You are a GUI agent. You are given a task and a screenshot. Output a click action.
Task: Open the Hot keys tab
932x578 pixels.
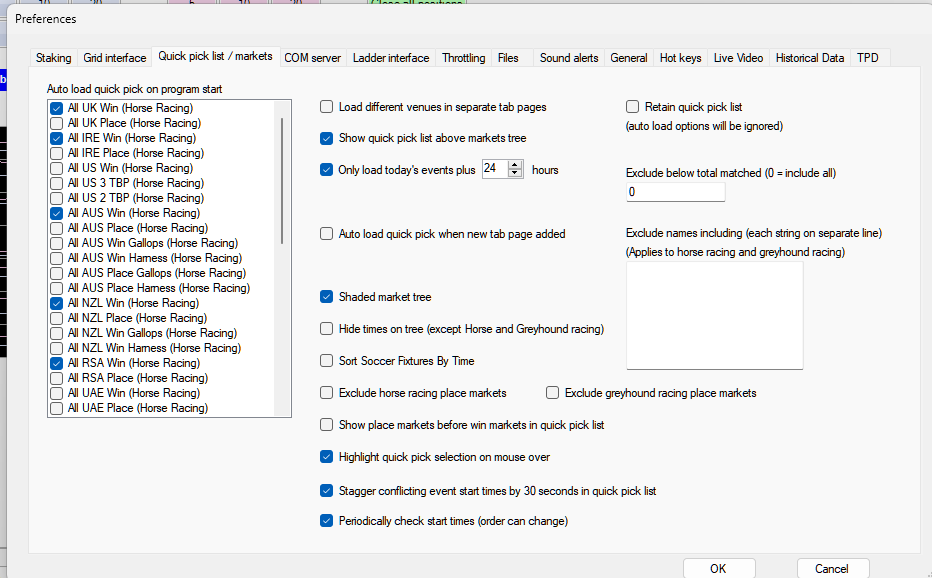click(x=680, y=58)
